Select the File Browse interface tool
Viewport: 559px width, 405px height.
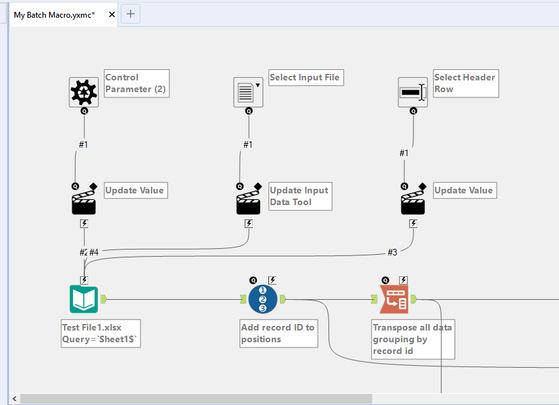point(248,92)
